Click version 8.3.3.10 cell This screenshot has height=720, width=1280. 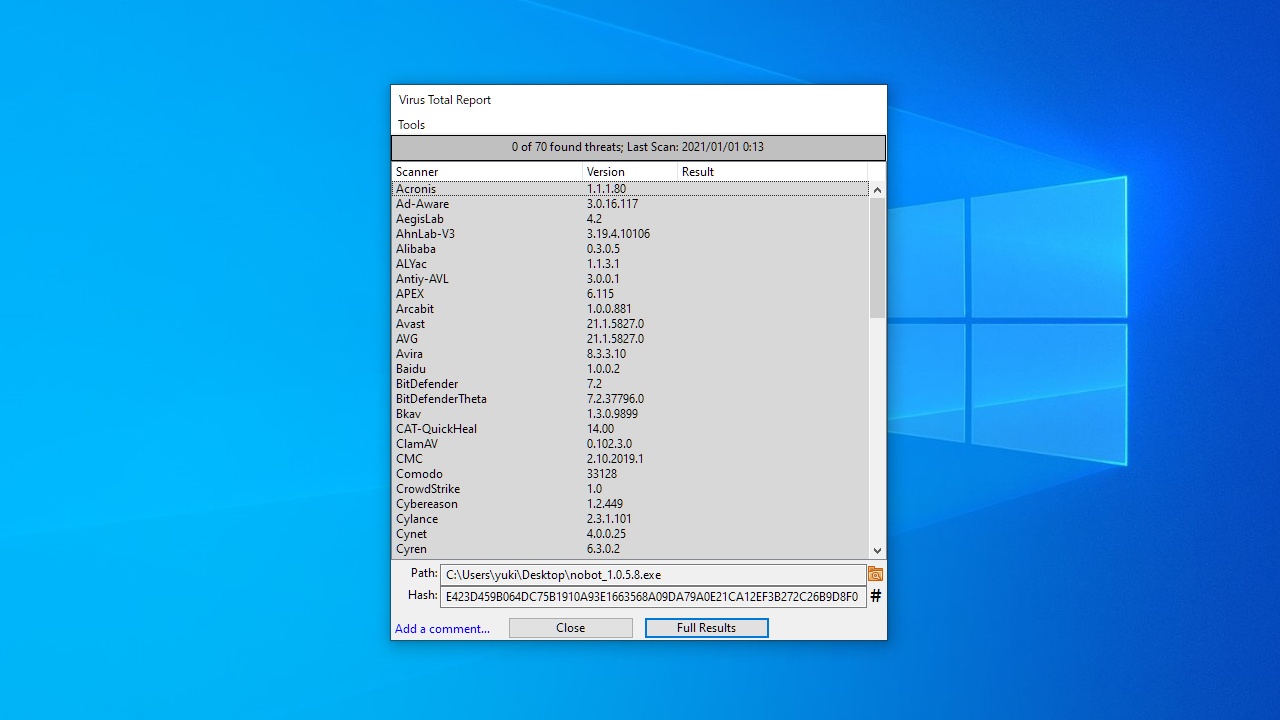606,354
